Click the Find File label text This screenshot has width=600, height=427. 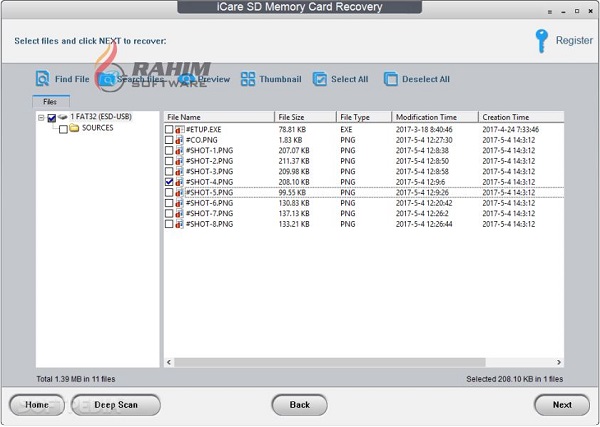click(x=72, y=79)
